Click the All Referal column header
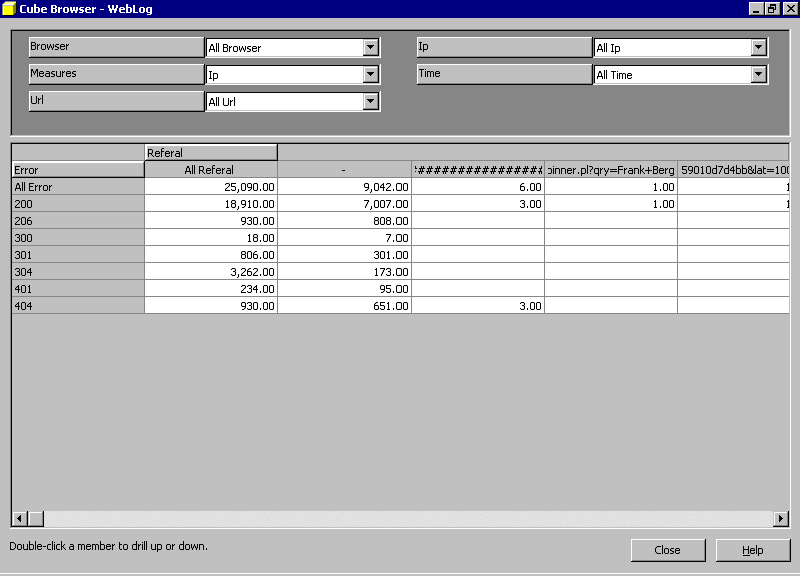 (210, 170)
